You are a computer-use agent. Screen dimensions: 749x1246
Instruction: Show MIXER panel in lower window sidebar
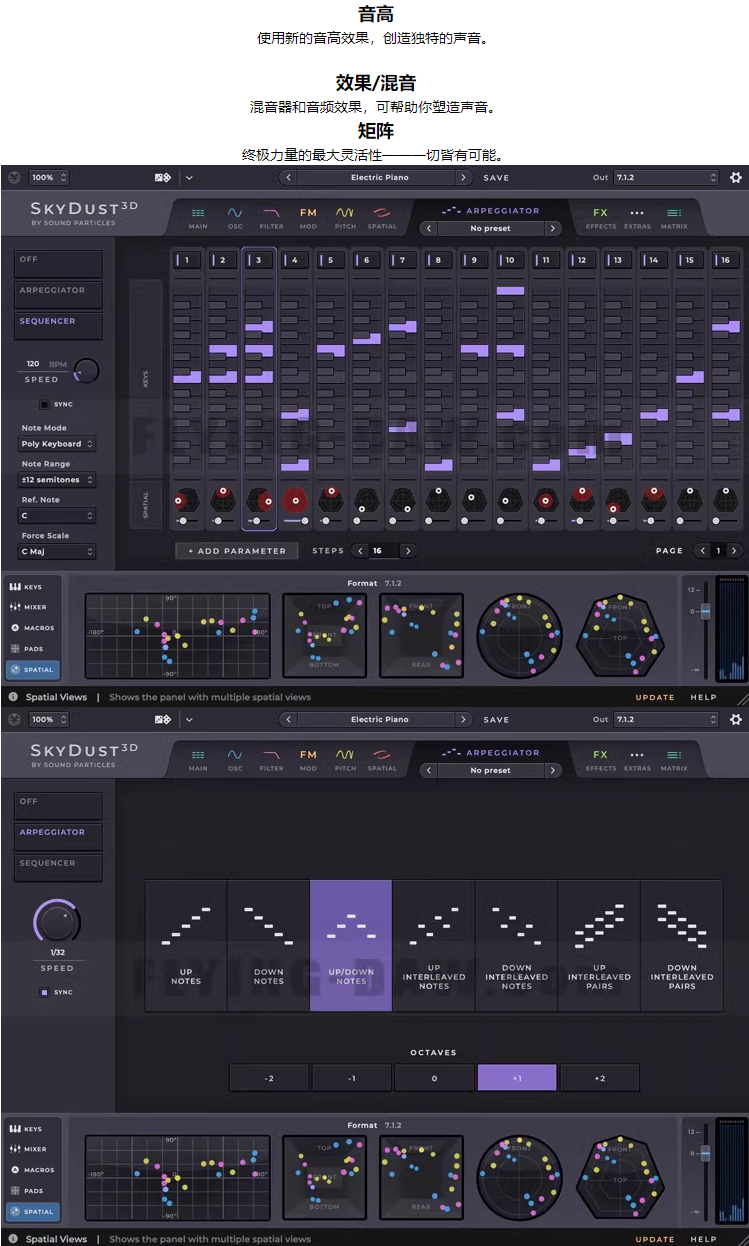[32, 1149]
